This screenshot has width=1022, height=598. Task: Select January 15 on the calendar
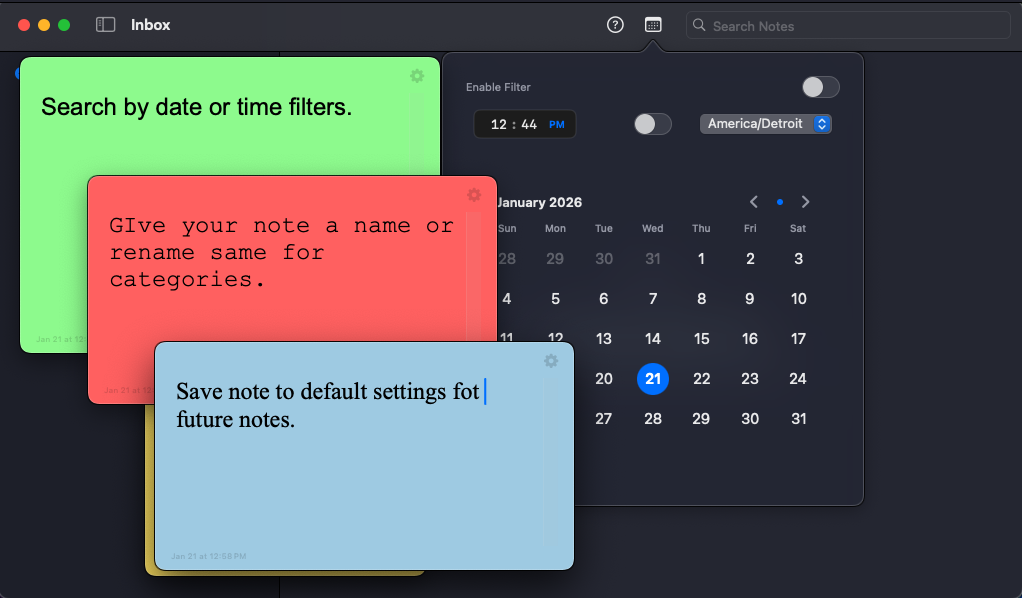(701, 338)
